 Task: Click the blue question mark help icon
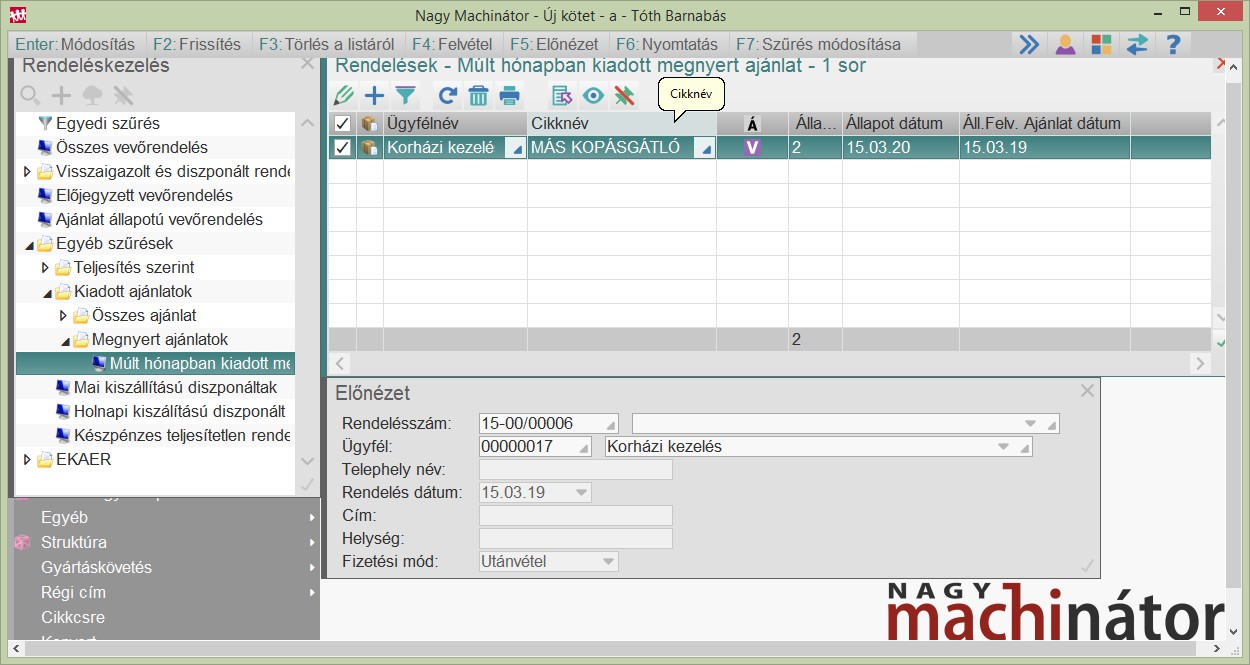tap(1173, 44)
